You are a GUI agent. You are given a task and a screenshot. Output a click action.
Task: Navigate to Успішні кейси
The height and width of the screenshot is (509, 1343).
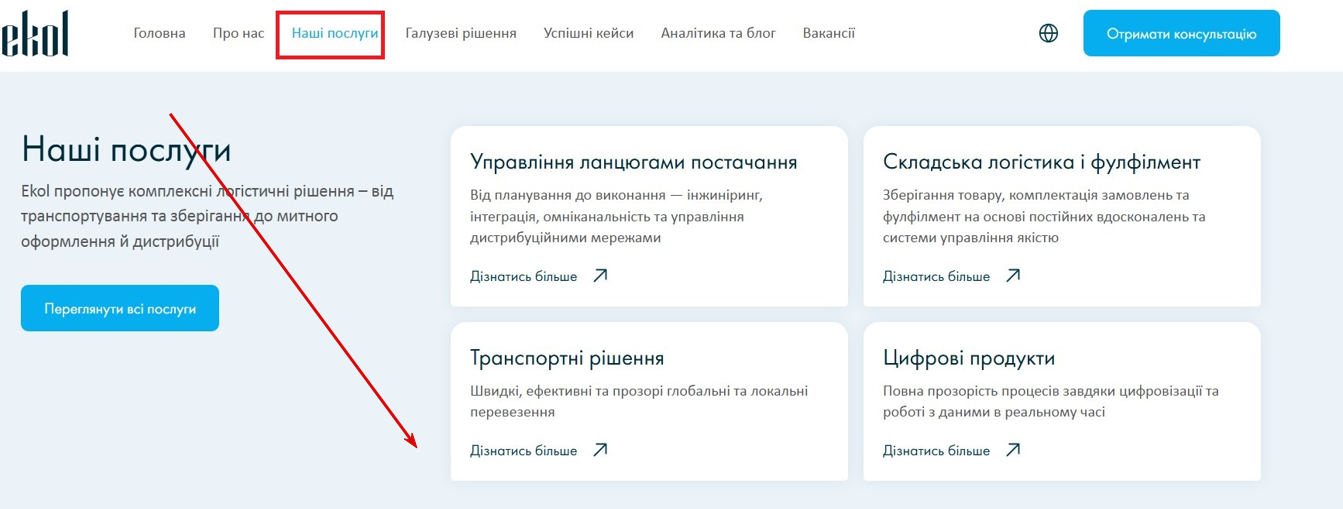[588, 33]
